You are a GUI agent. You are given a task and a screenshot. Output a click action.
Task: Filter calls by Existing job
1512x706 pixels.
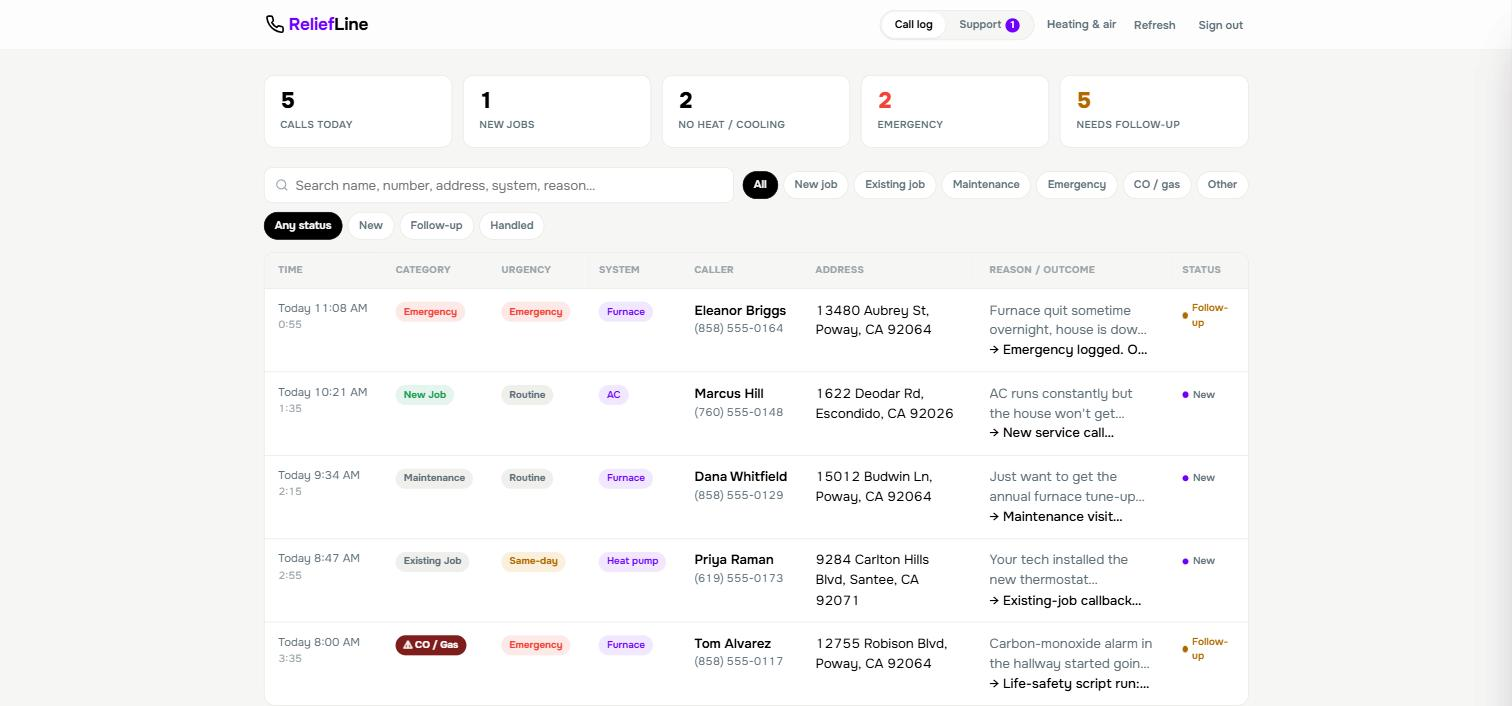[x=895, y=185]
